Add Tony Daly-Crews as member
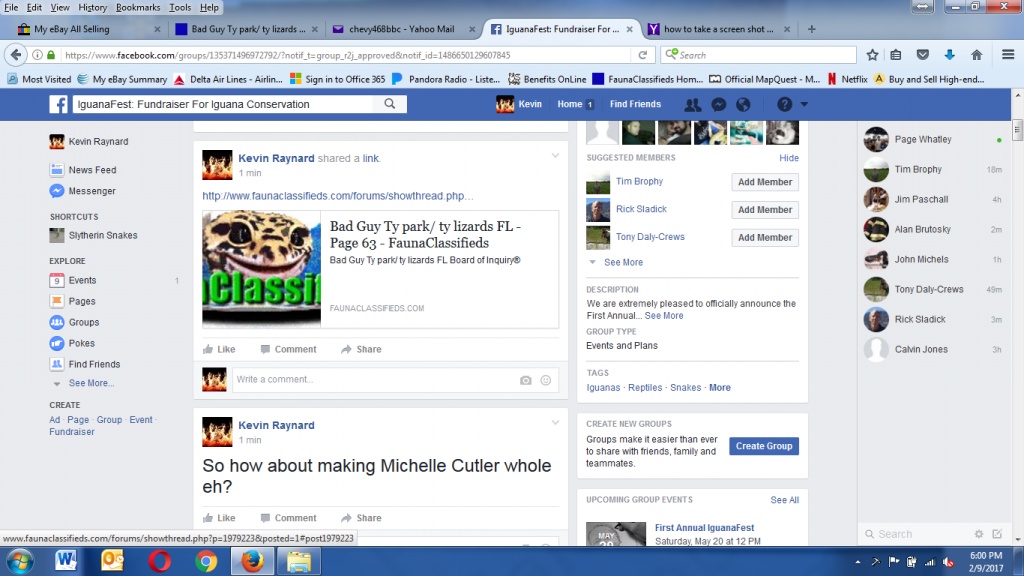Viewport: 1024px width, 576px height. (x=765, y=238)
